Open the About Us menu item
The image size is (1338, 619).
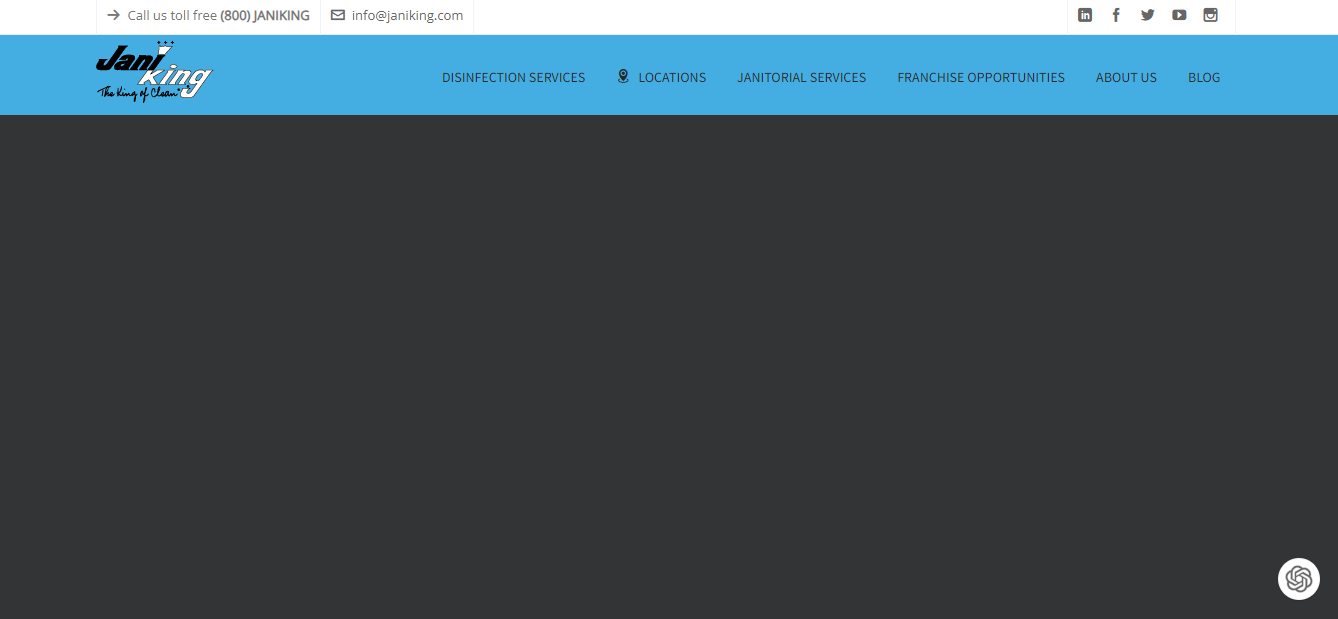1126,77
